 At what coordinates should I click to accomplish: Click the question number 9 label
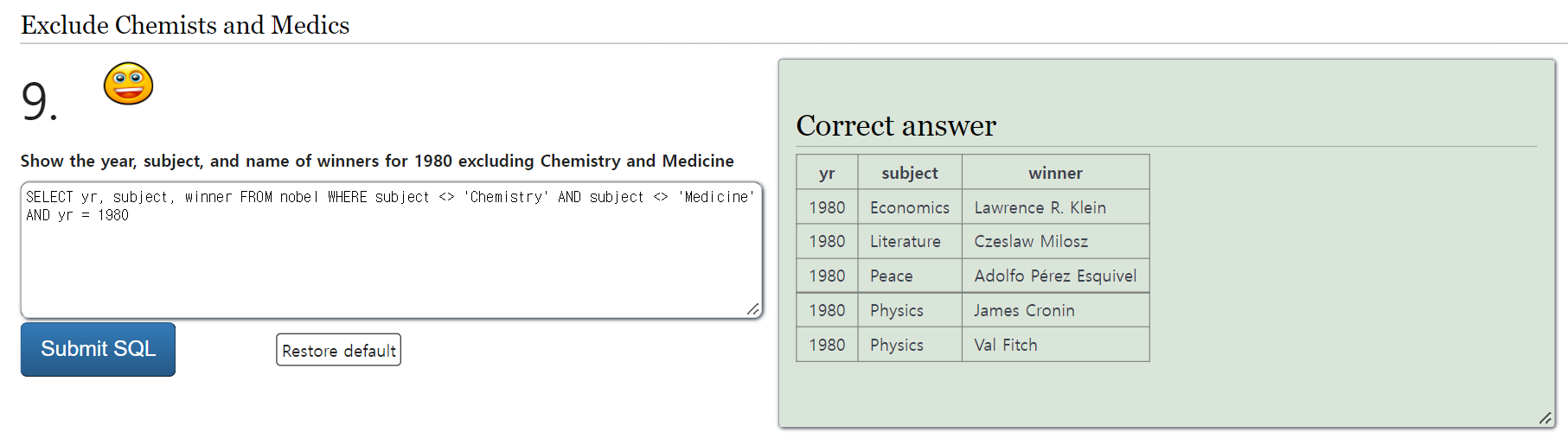39,101
